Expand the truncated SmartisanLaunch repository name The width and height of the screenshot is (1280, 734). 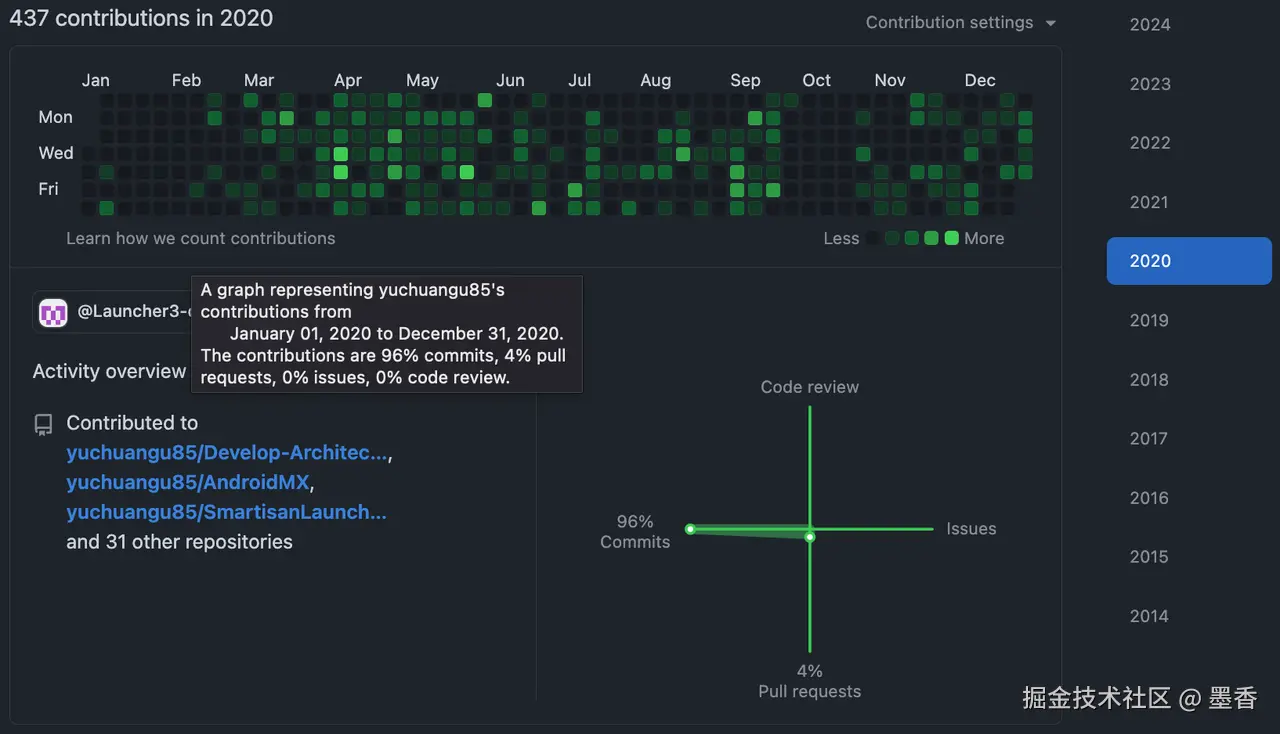pyautogui.click(x=227, y=512)
